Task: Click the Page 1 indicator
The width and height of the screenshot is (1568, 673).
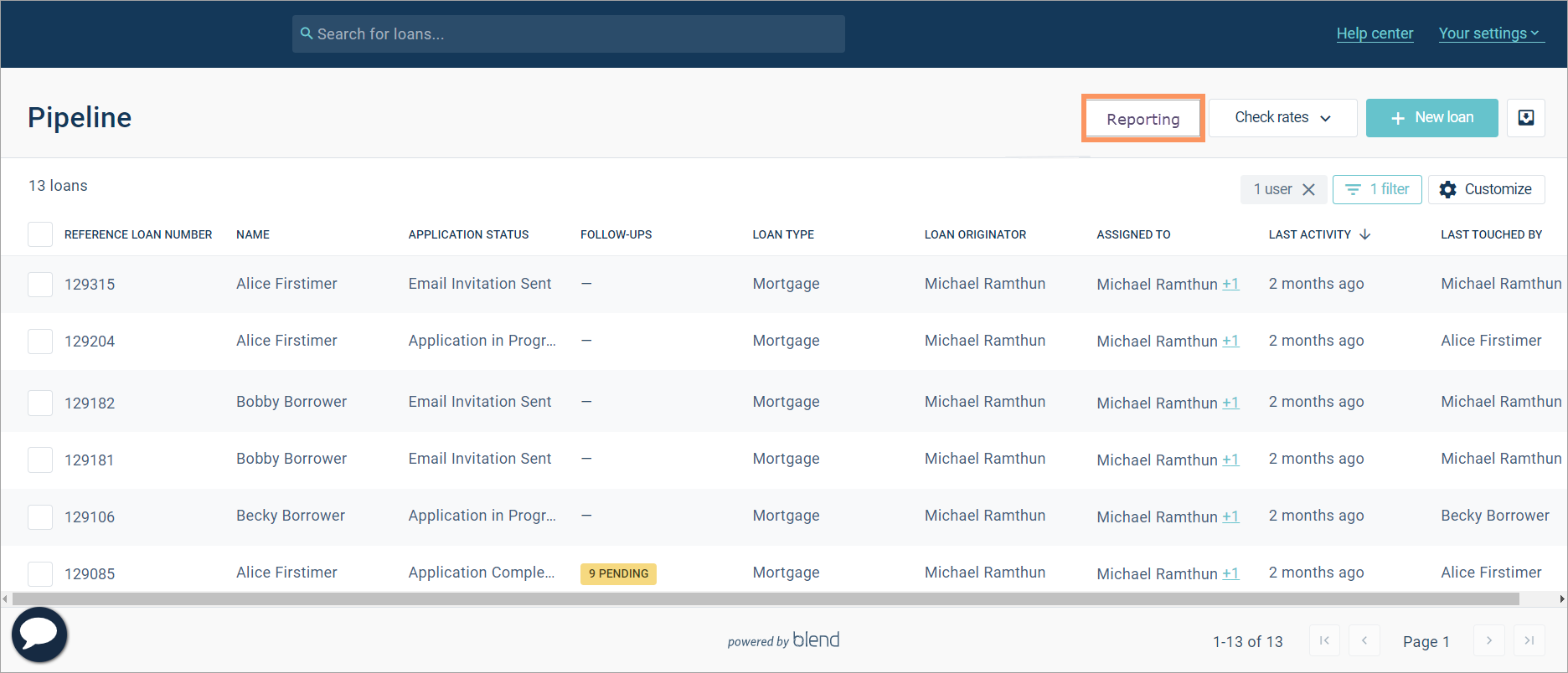Action: tap(1426, 641)
